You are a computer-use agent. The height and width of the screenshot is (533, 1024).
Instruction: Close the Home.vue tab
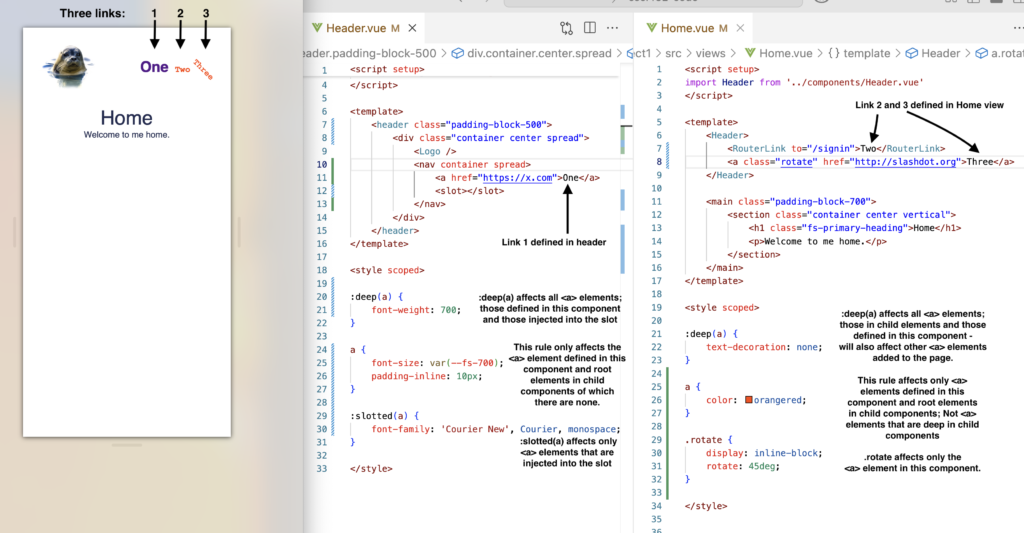[x=740, y=28]
